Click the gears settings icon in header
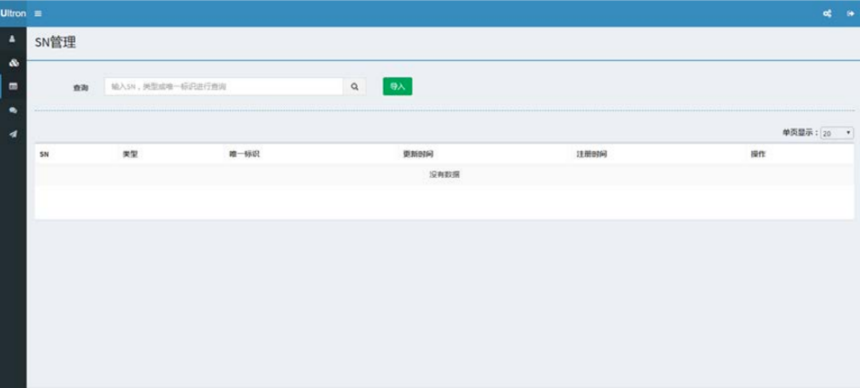This screenshot has height=388, width=860. (x=827, y=14)
